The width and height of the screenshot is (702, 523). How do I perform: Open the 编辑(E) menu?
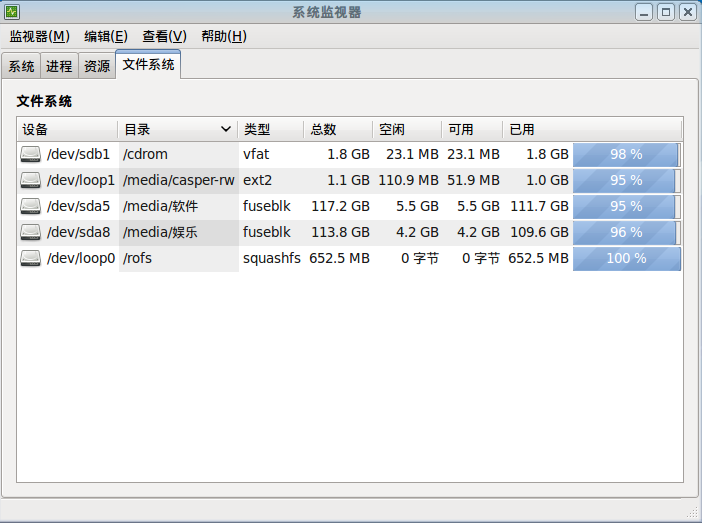tap(106, 36)
